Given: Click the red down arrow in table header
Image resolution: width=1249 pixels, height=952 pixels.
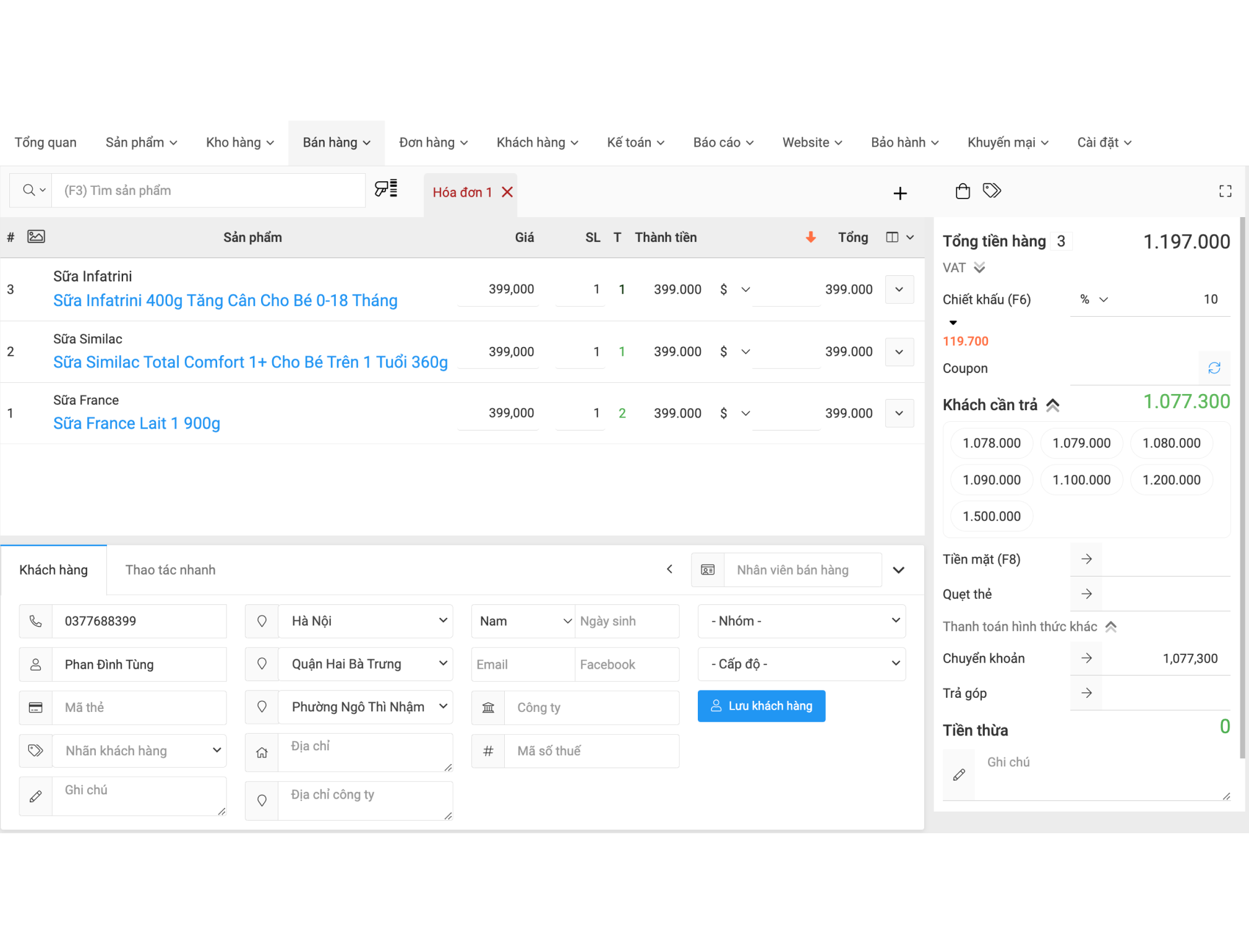Looking at the screenshot, I should click(x=810, y=237).
